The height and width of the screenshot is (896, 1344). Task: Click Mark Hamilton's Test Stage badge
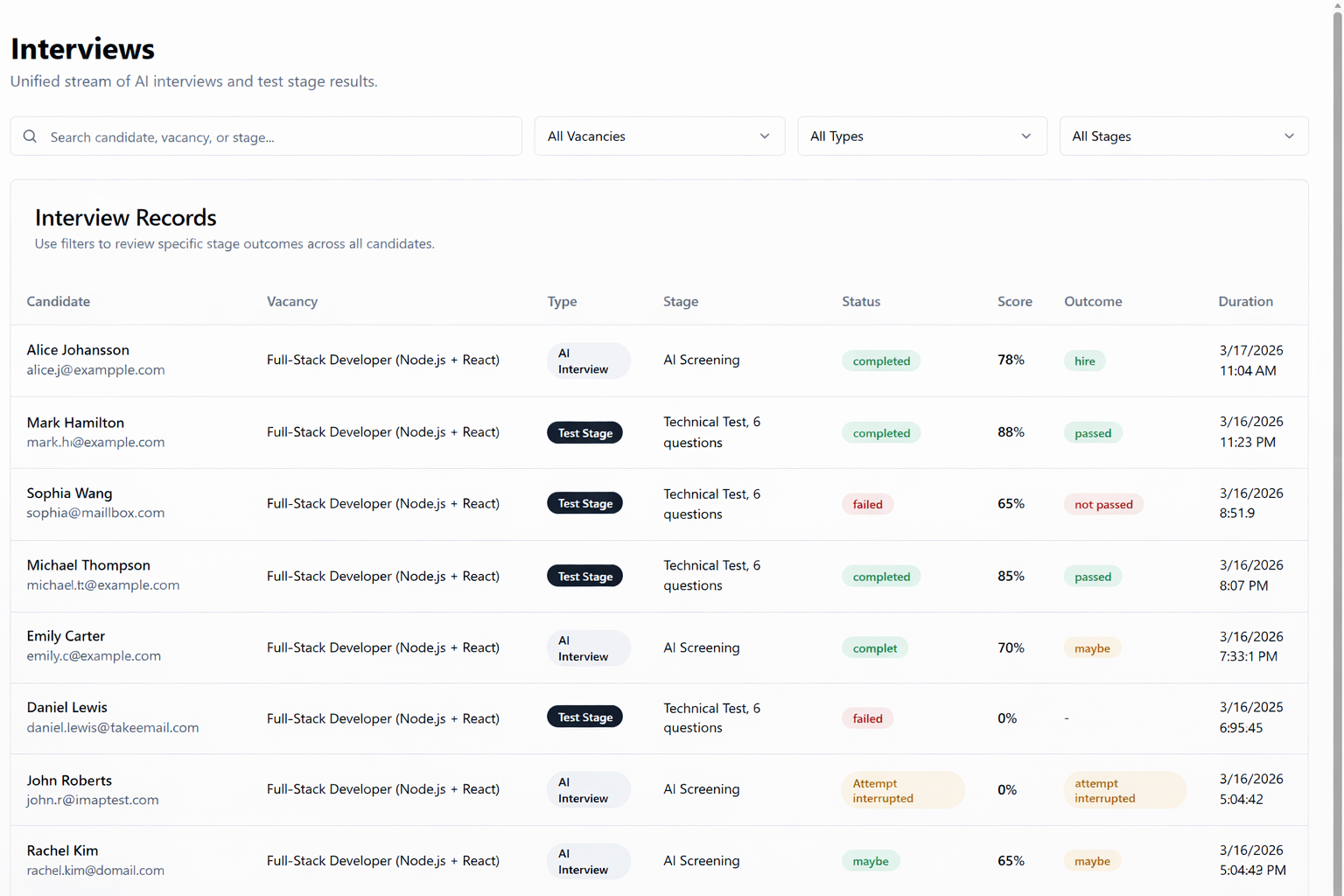click(x=584, y=433)
